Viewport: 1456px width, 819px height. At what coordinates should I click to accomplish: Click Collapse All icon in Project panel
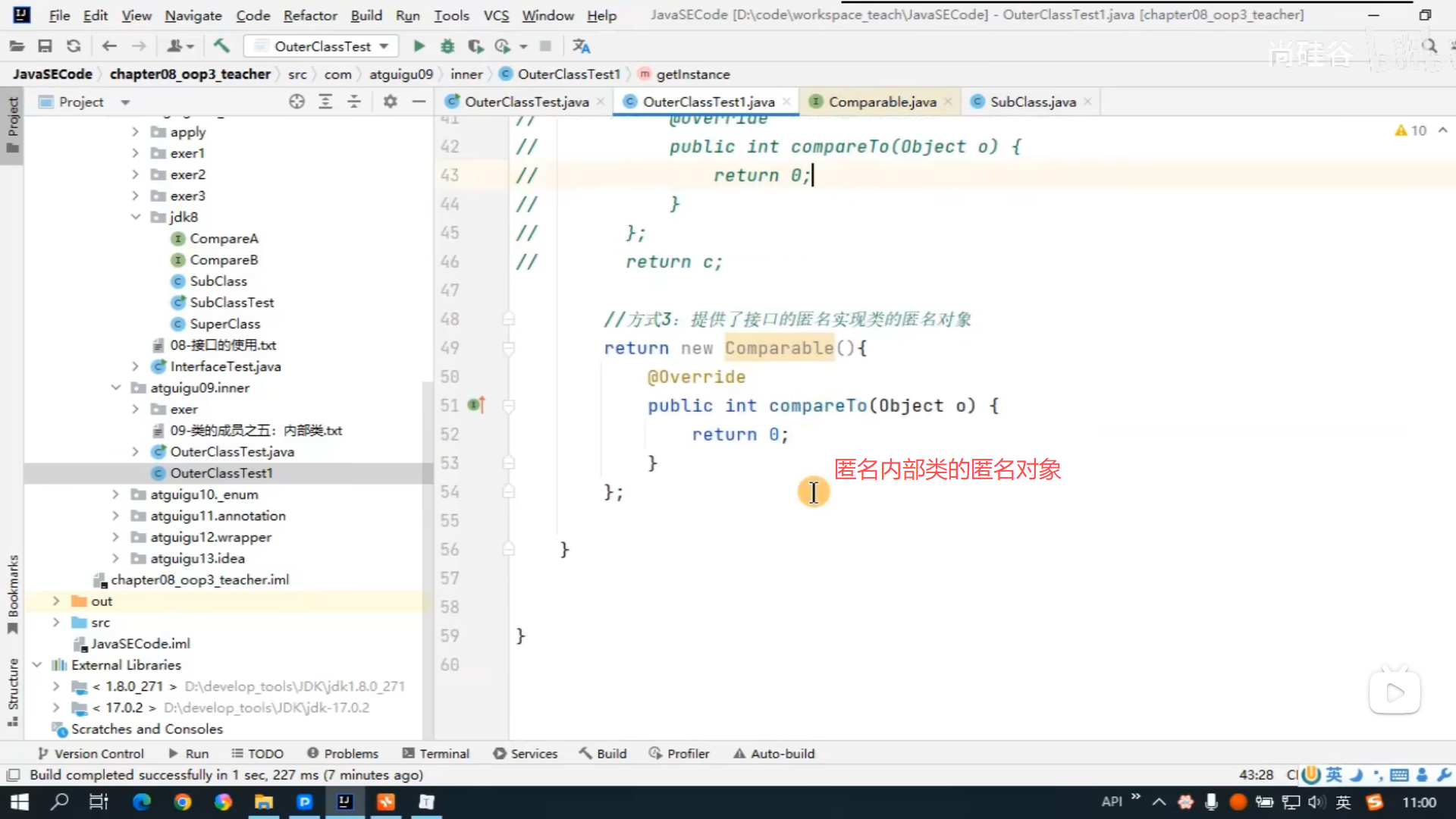[354, 102]
